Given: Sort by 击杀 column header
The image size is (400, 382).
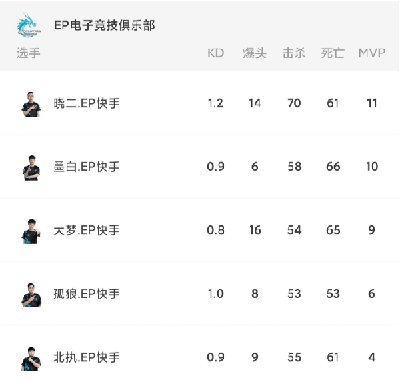Looking at the screenshot, I should [294, 53].
